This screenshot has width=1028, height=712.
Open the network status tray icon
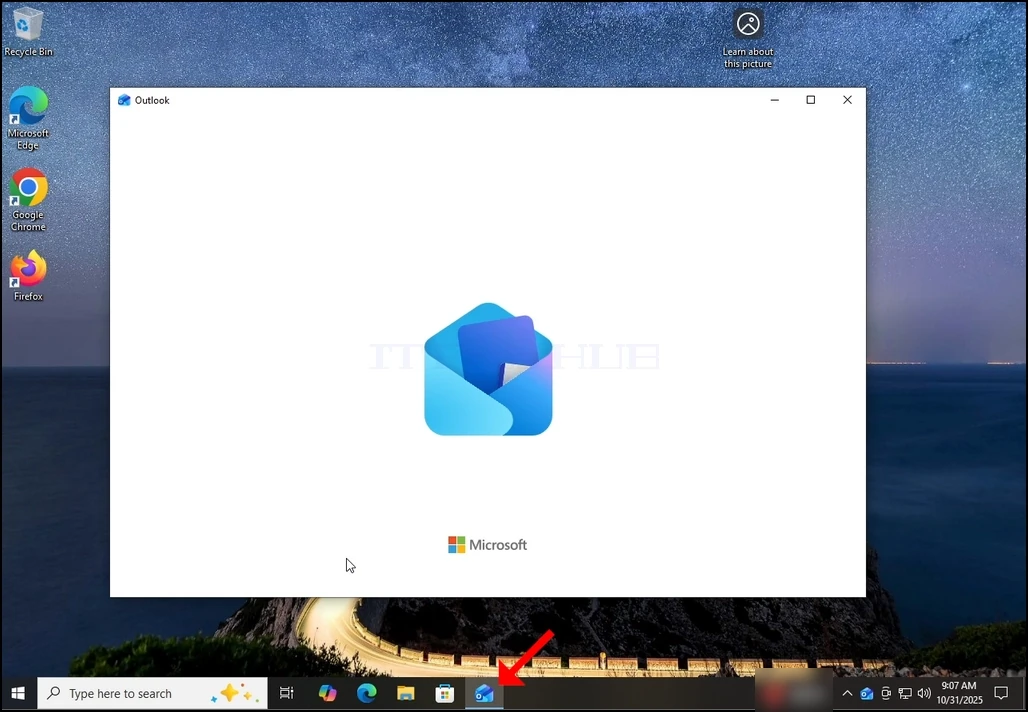click(905, 693)
